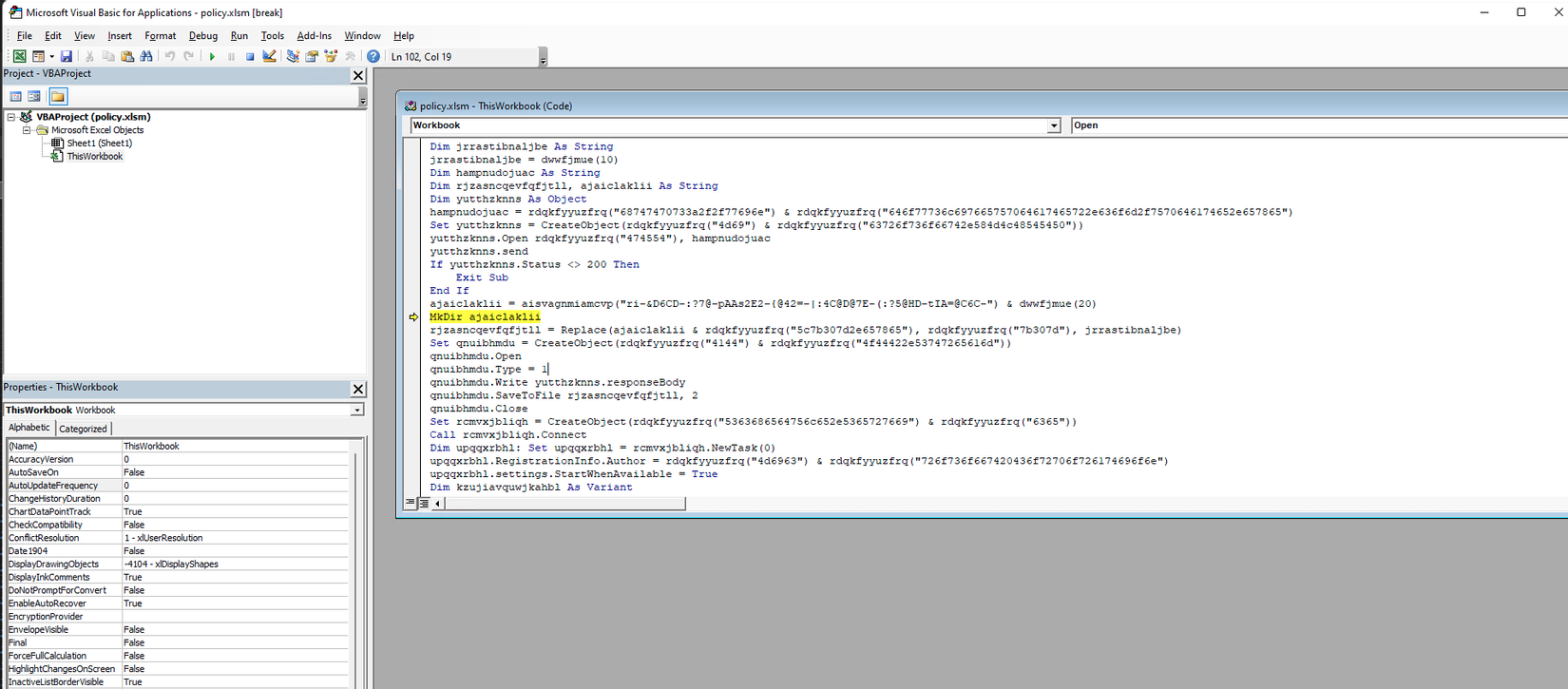The width and height of the screenshot is (1568, 689).
Task: Select Sheet1 (Sheet1) in project tree
Action: point(99,144)
